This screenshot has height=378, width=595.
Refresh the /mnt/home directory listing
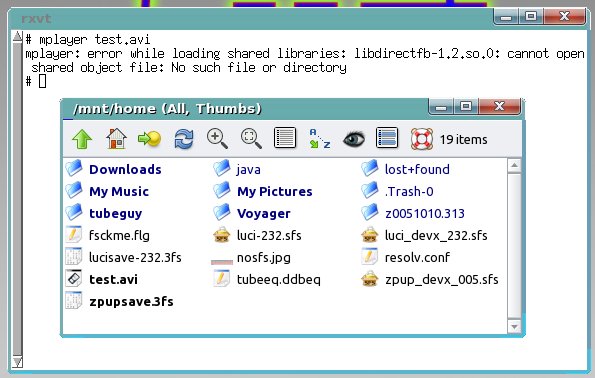tap(184, 139)
